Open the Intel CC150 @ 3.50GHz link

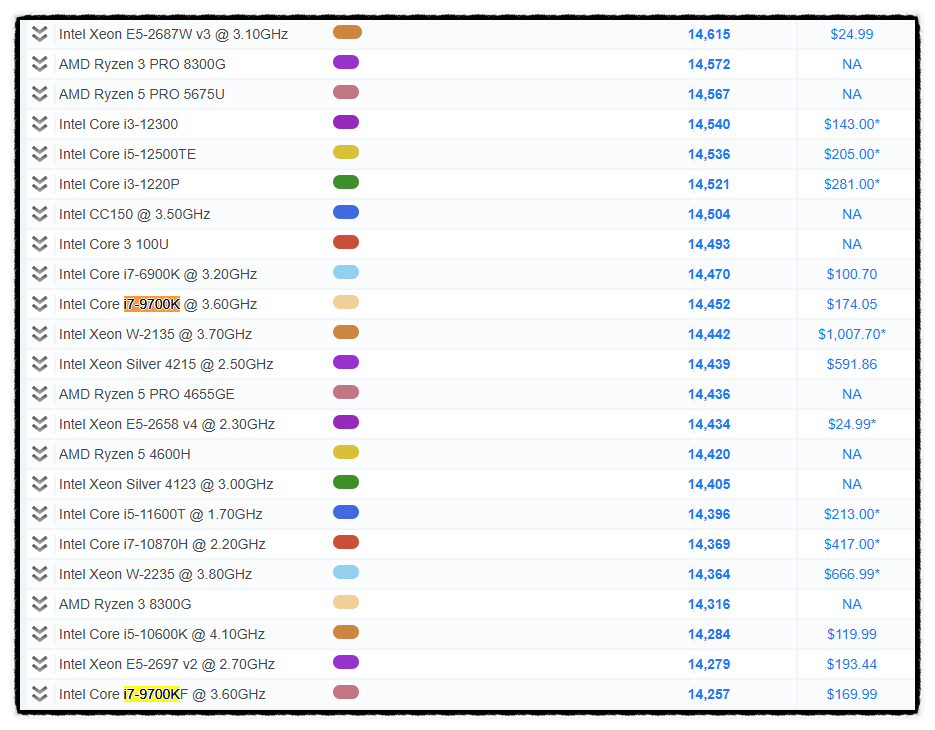point(135,214)
